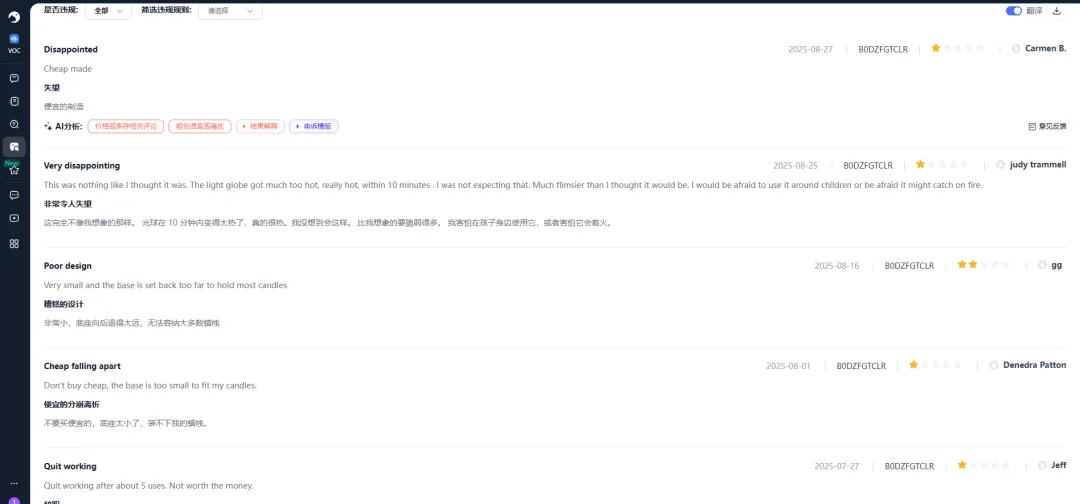
Task: Open the 是否违规 dropdown showing 全部
Action: 109,11
